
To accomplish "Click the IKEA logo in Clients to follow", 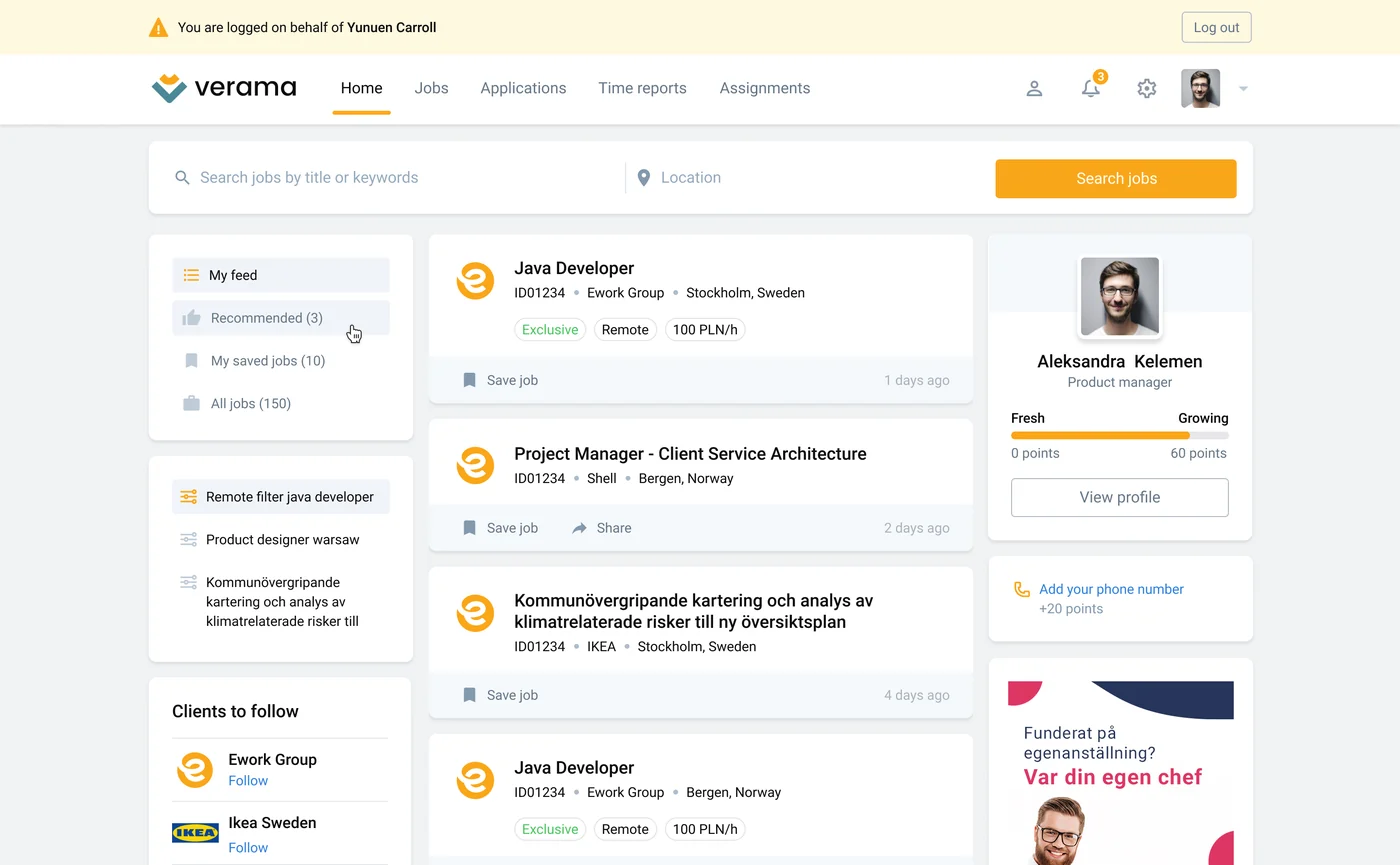I will [195, 832].
